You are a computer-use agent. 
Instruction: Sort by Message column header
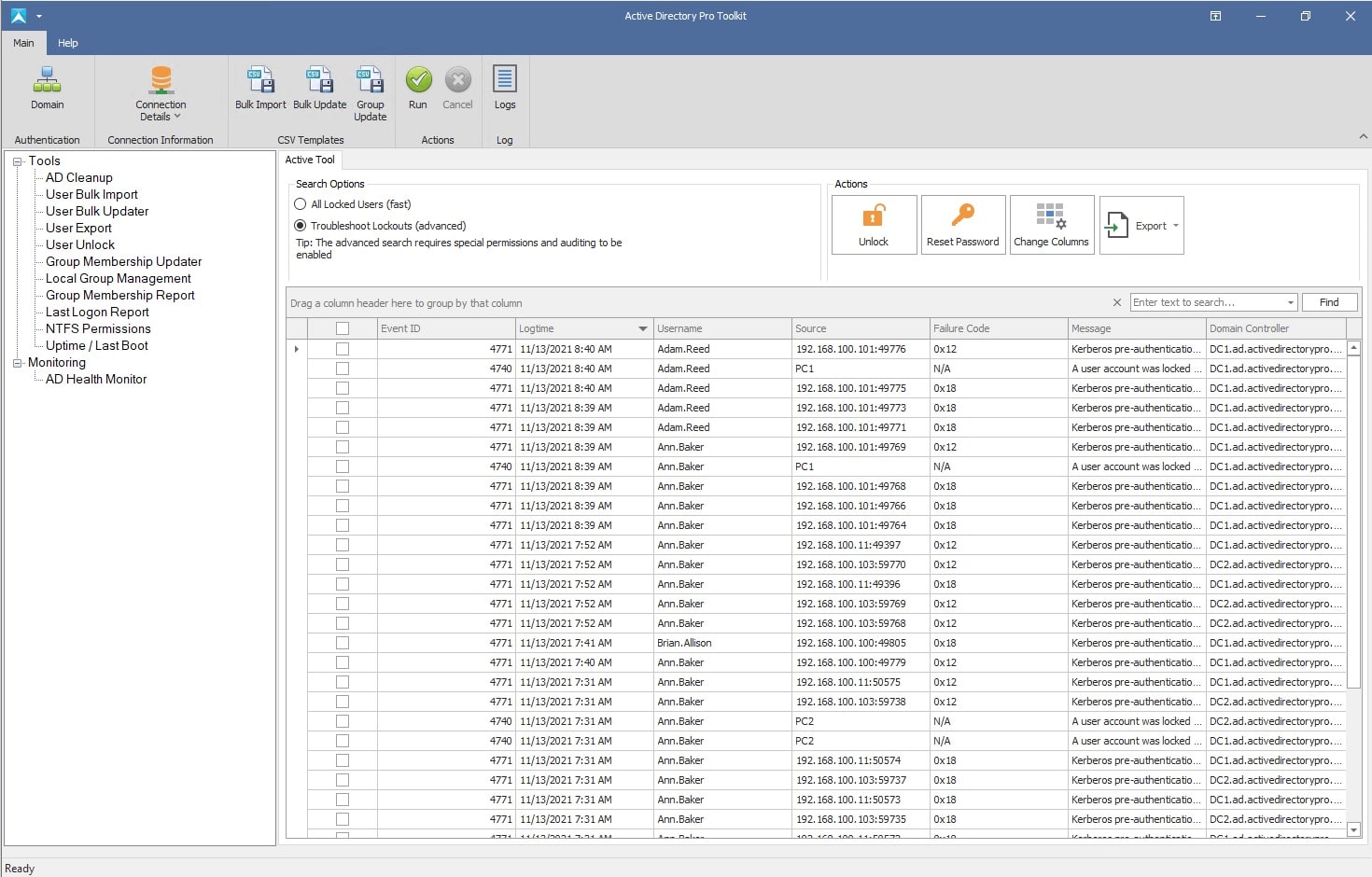pyautogui.click(x=1137, y=328)
